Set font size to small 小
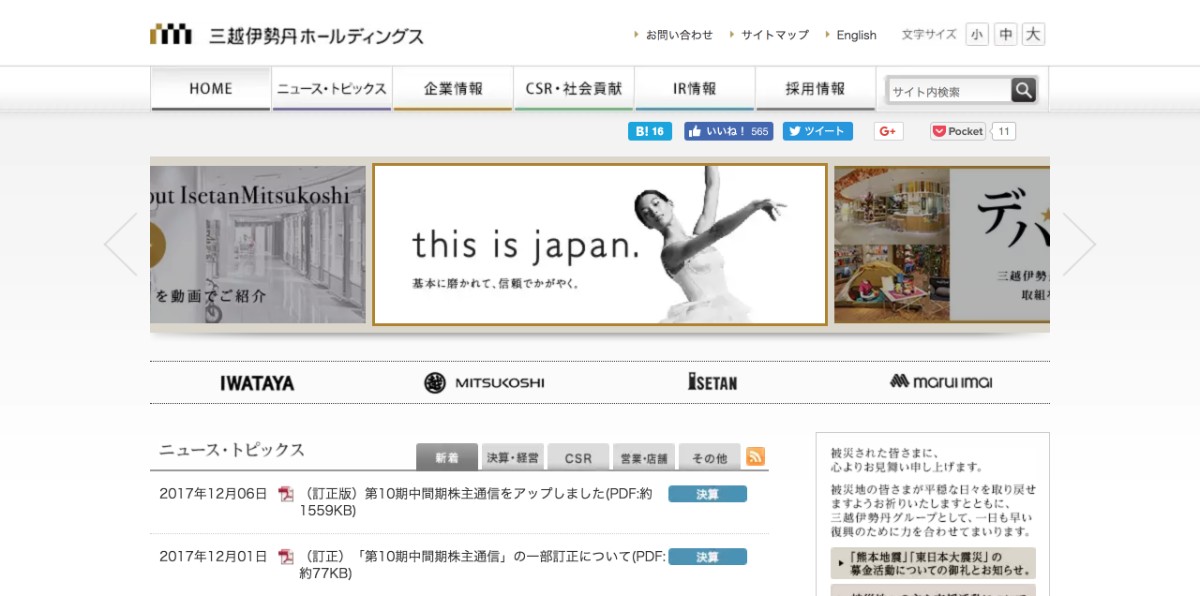1200x596 pixels. (977, 34)
